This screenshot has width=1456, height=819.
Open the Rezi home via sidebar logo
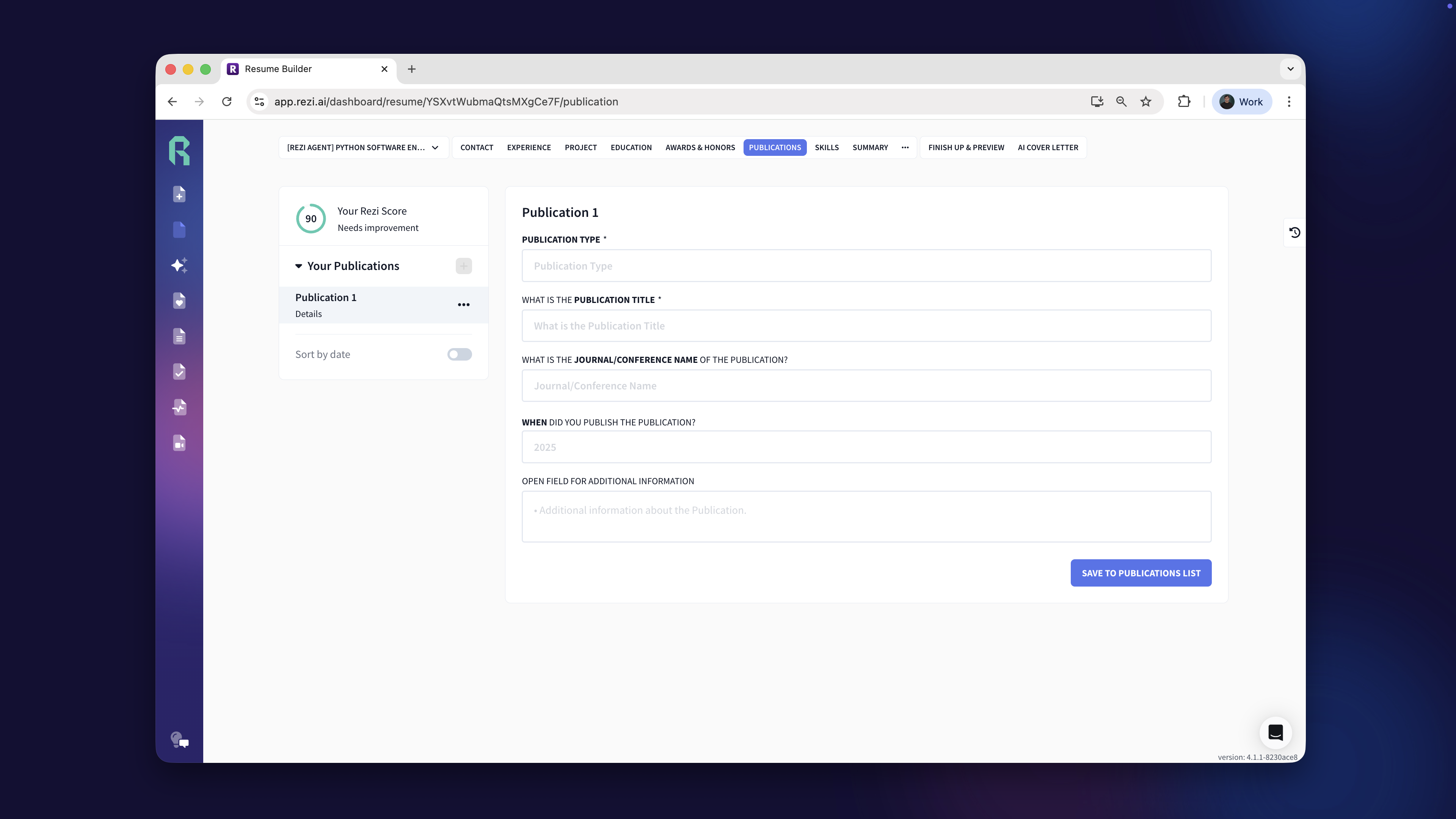coord(179,150)
